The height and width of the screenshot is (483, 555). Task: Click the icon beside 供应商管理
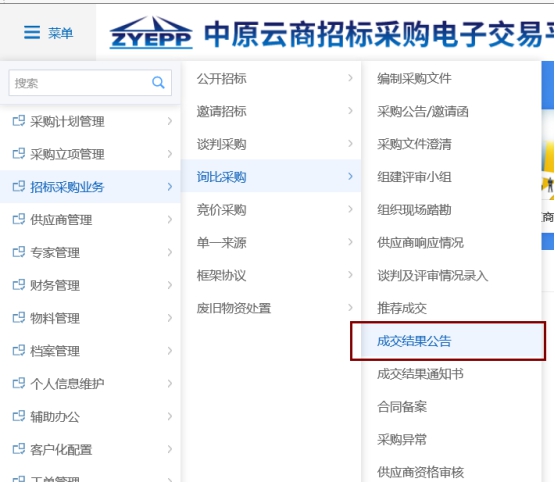tap(19, 219)
